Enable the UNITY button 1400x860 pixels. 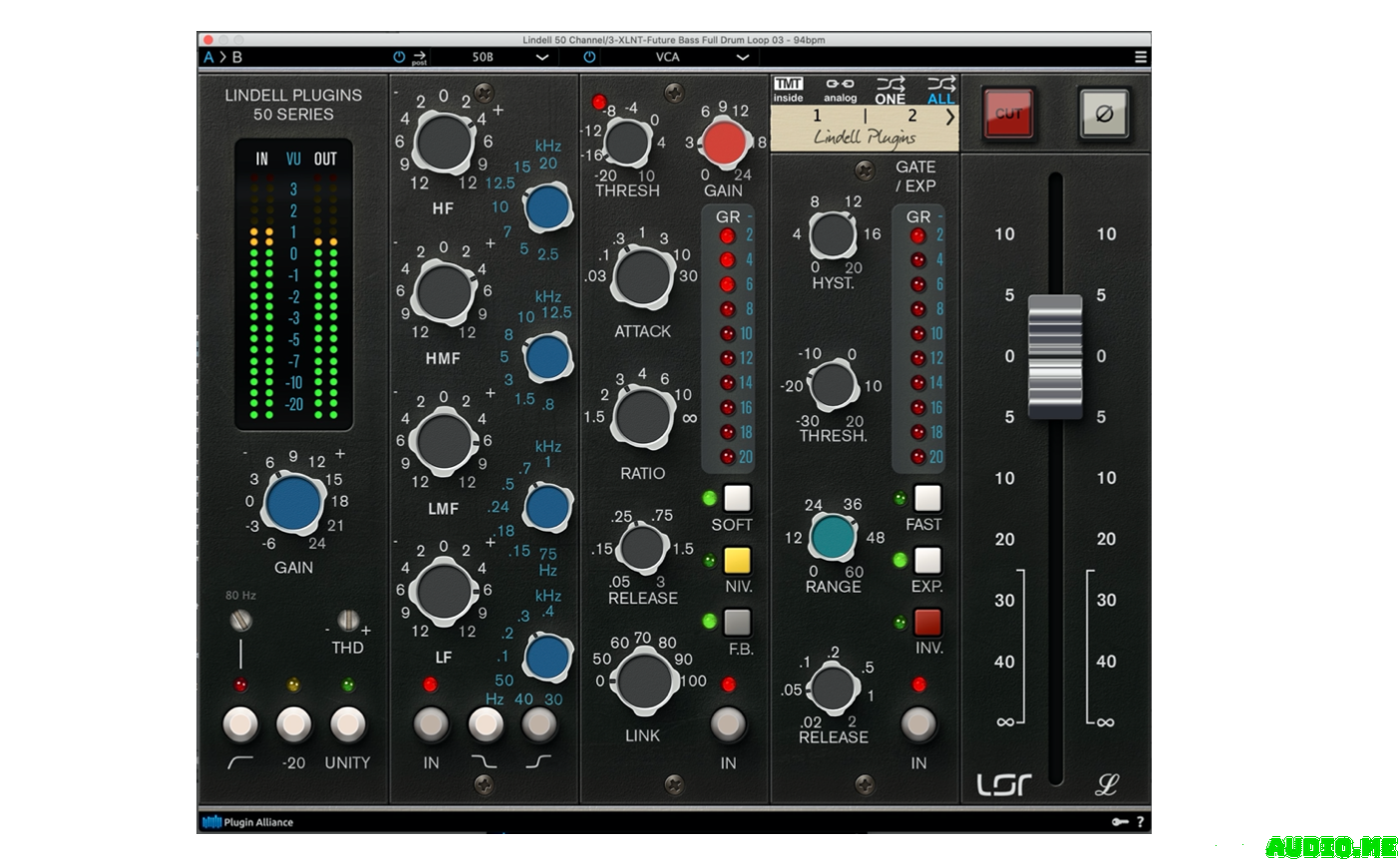(x=348, y=724)
